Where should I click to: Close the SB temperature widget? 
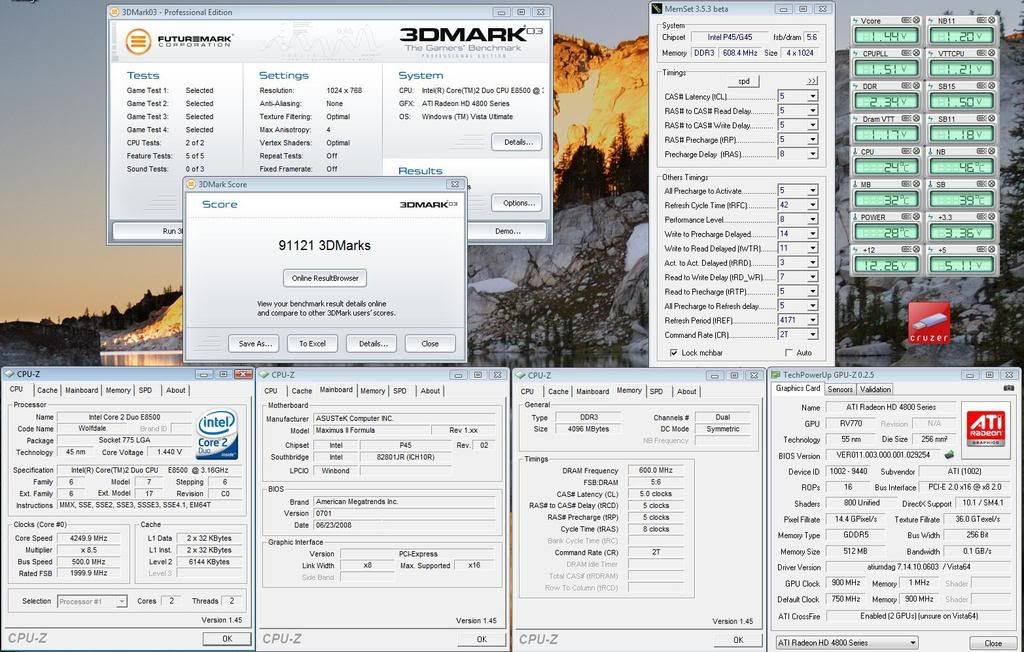tap(991, 184)
